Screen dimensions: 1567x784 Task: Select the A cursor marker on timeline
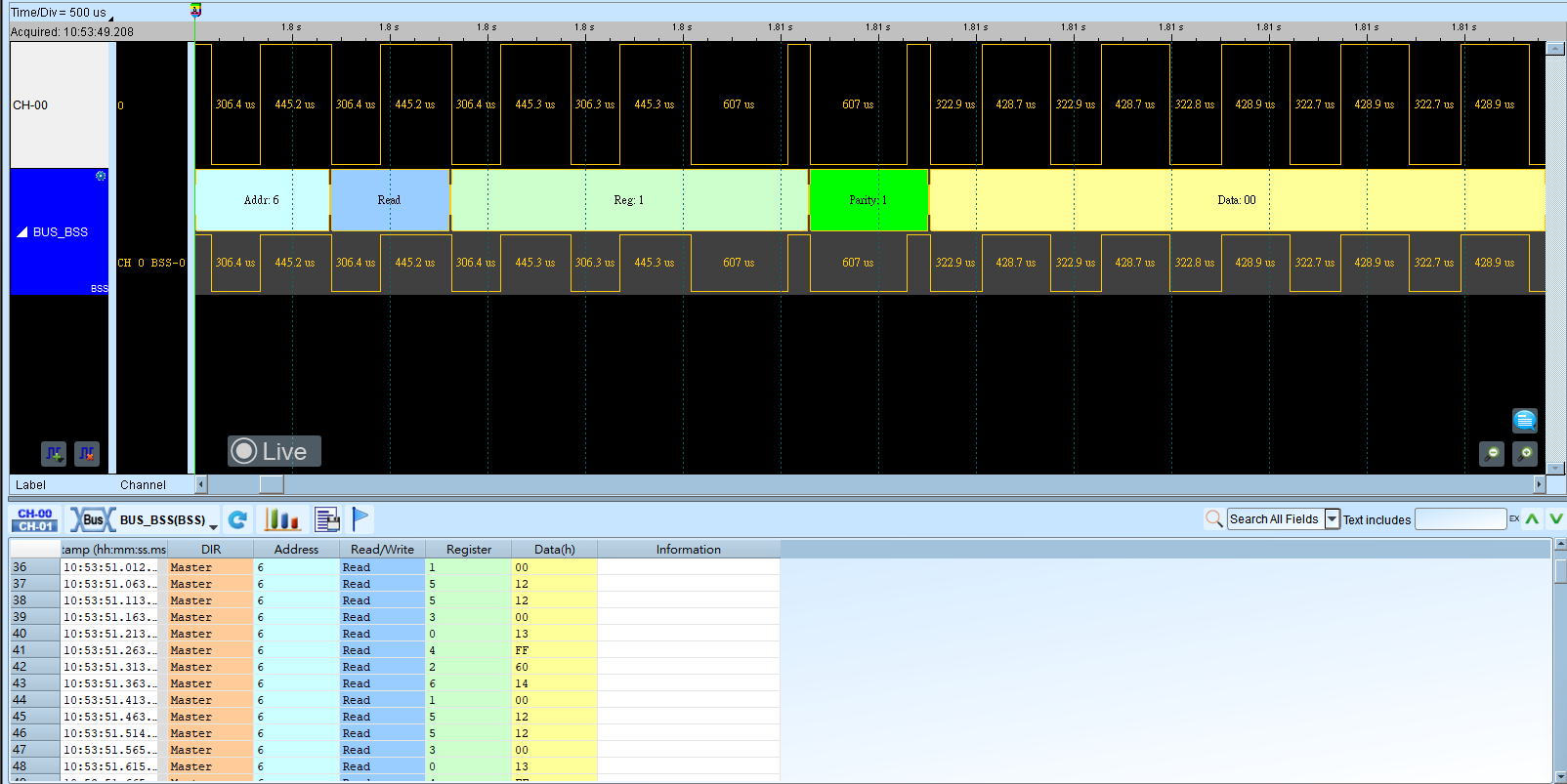pyautogui.click(x=195, y=10)
